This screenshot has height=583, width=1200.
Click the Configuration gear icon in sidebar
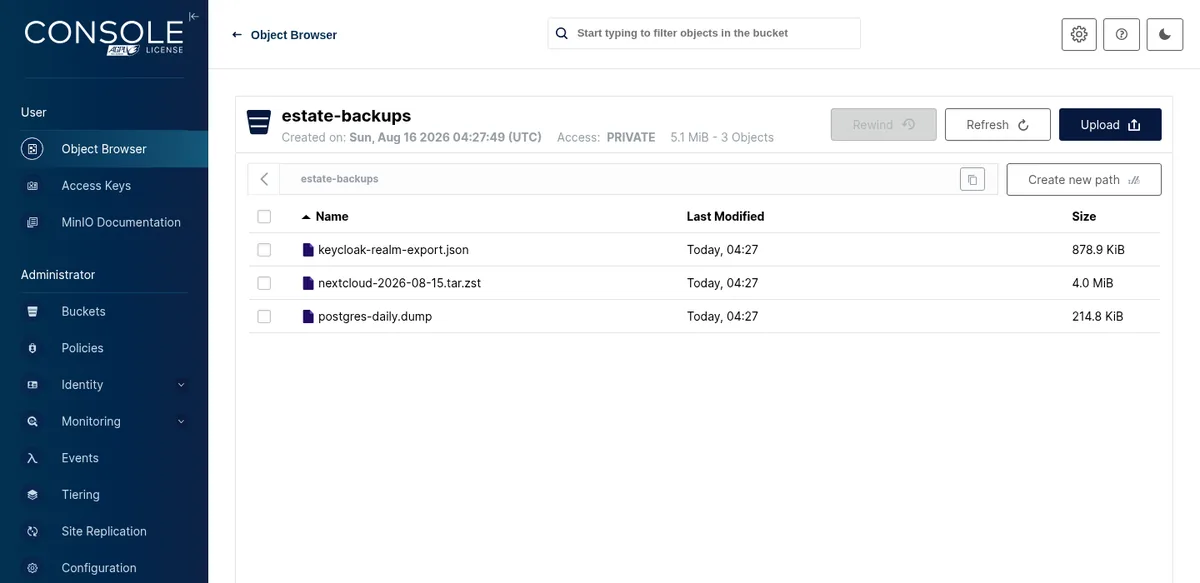pyautogui.click(x=33, y=568)
